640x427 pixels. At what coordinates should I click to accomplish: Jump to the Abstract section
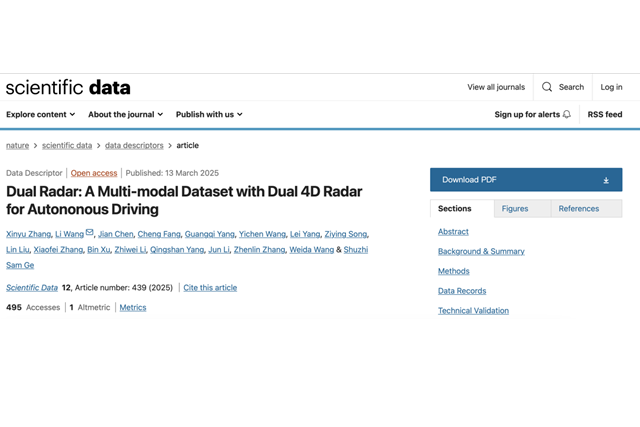pyautogui.click(x=453, y=232)
